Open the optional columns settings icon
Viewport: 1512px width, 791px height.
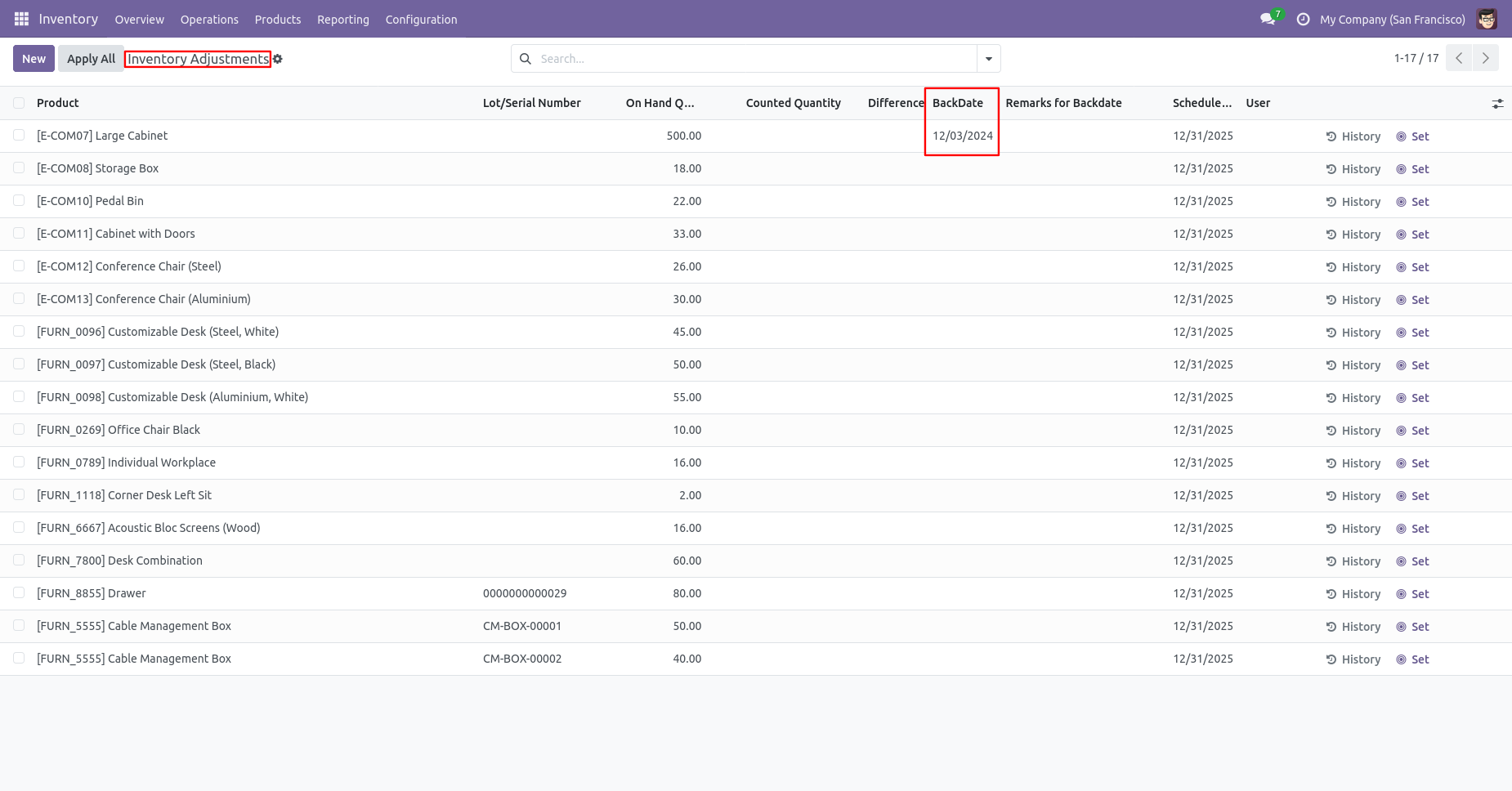pos(1497,104)
